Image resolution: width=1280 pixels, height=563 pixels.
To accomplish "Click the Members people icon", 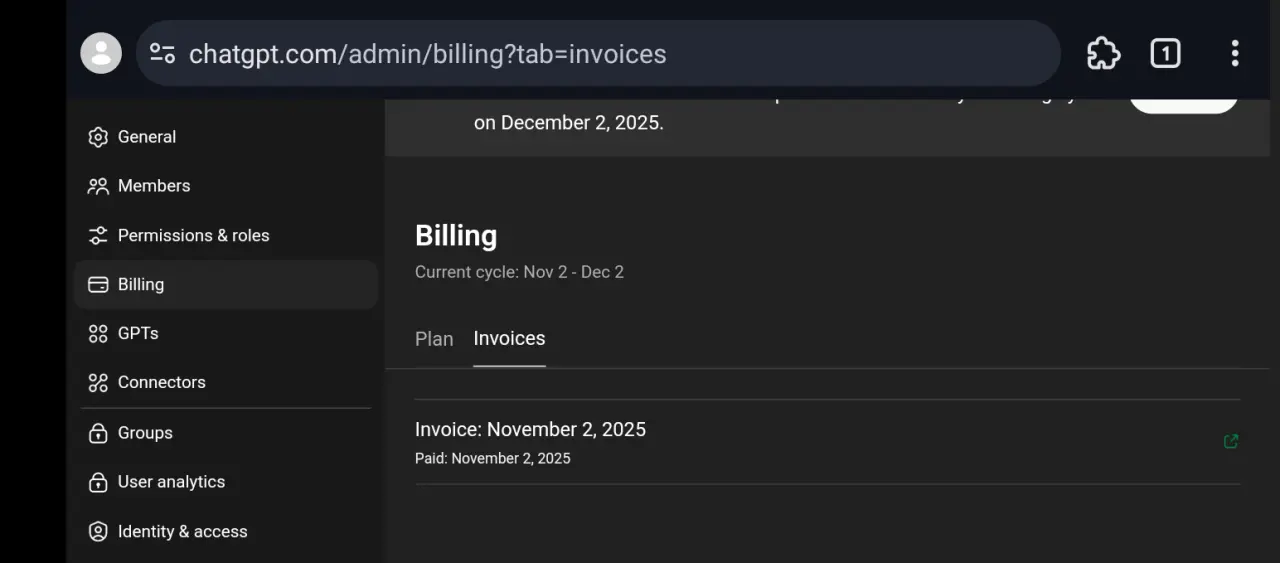I will [x=98, y=186].
